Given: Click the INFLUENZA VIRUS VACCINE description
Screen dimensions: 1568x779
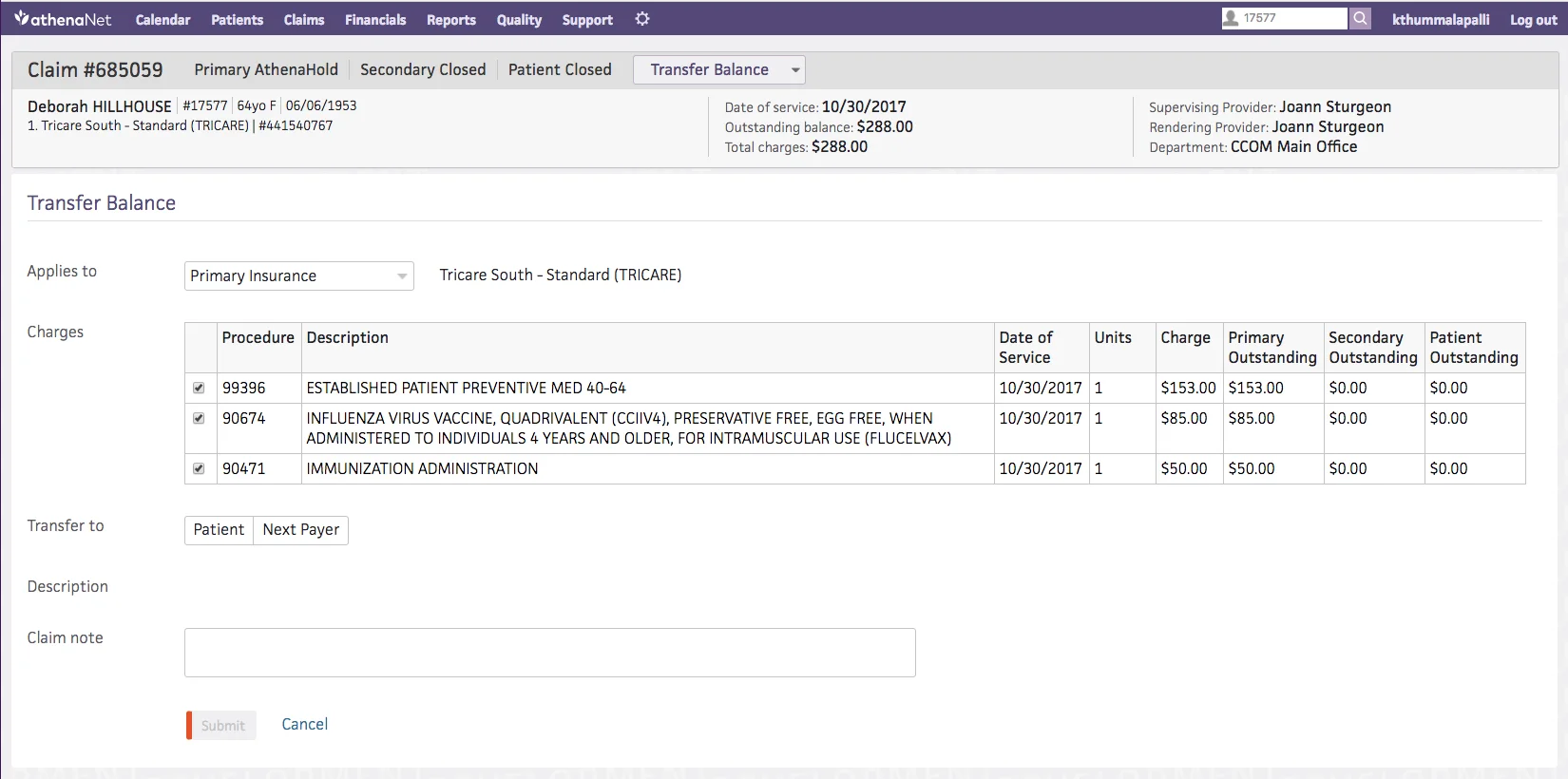Looking at the screenshot, I should [629, 428].
